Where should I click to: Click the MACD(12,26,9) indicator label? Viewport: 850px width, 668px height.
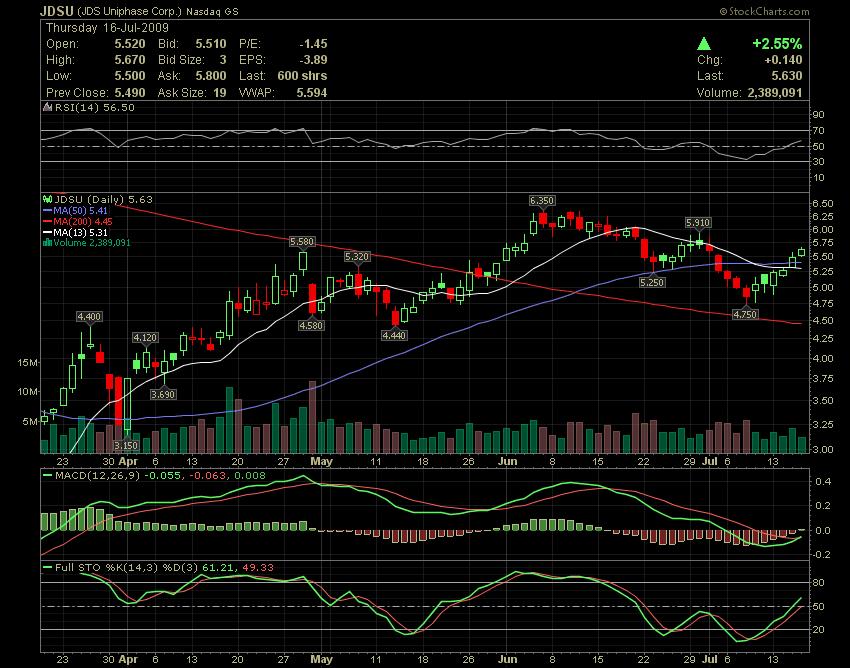point(98,476)
